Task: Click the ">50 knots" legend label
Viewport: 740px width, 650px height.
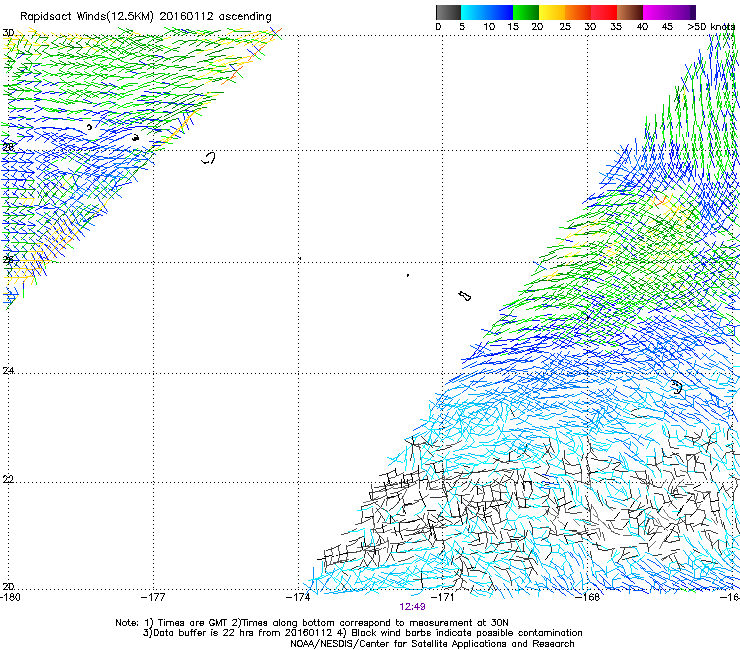Action: tap(711, 27)
